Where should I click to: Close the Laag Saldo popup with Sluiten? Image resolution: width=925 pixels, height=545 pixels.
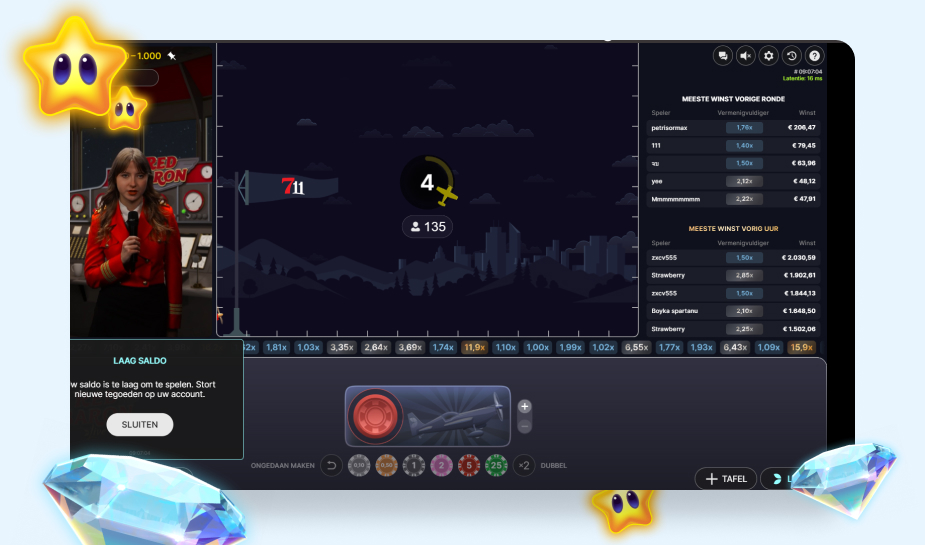point(140,425)
